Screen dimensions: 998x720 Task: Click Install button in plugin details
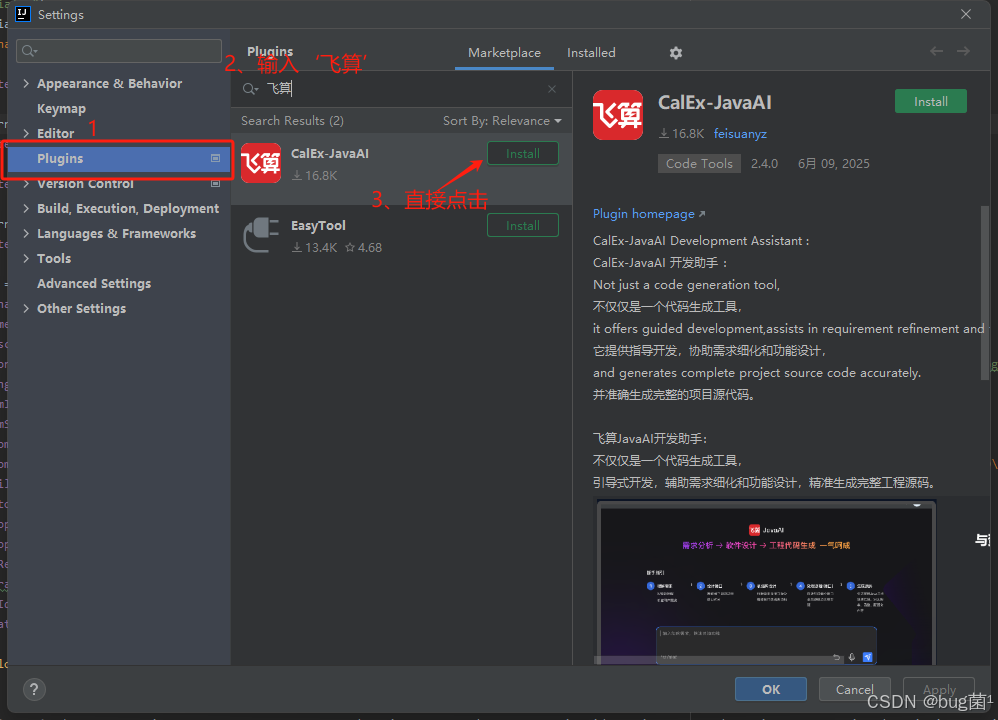coord(931,102)
